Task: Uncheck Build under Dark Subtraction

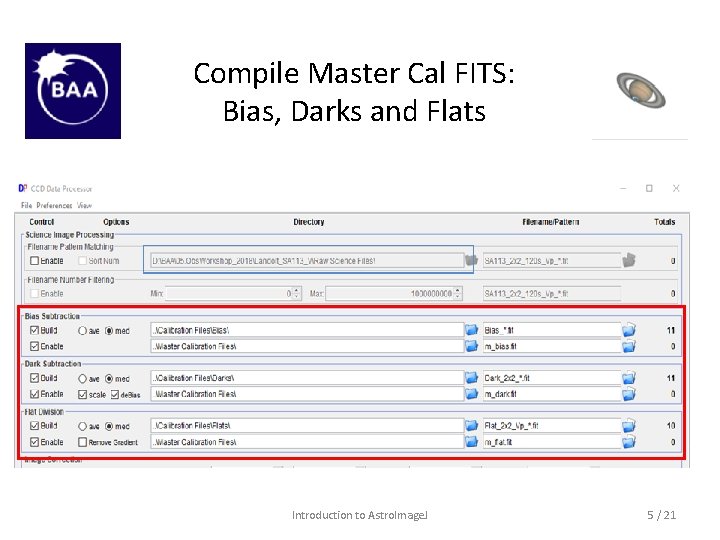Action: [34, 378]
